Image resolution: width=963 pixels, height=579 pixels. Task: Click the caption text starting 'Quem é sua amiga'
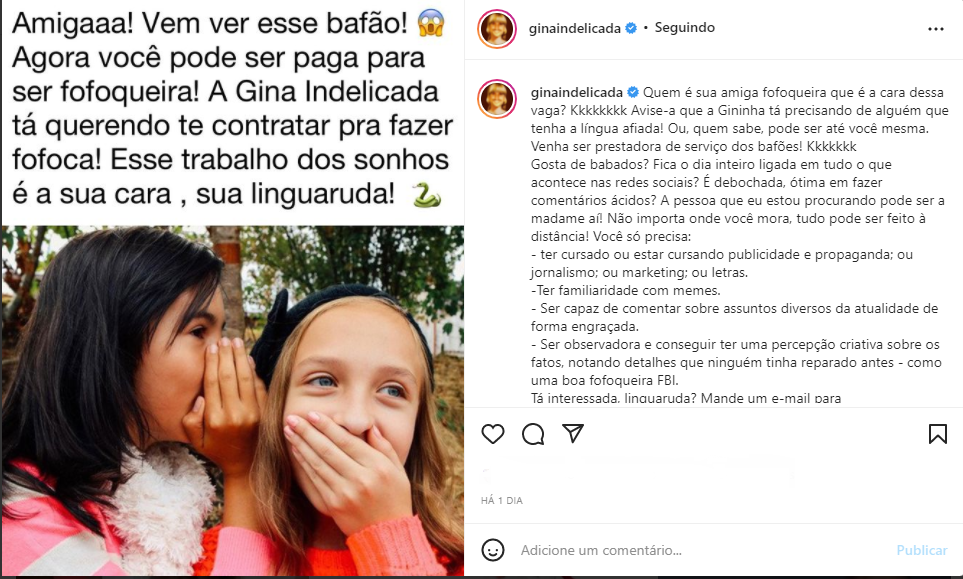pyautogui.click(x=739, y=245)
